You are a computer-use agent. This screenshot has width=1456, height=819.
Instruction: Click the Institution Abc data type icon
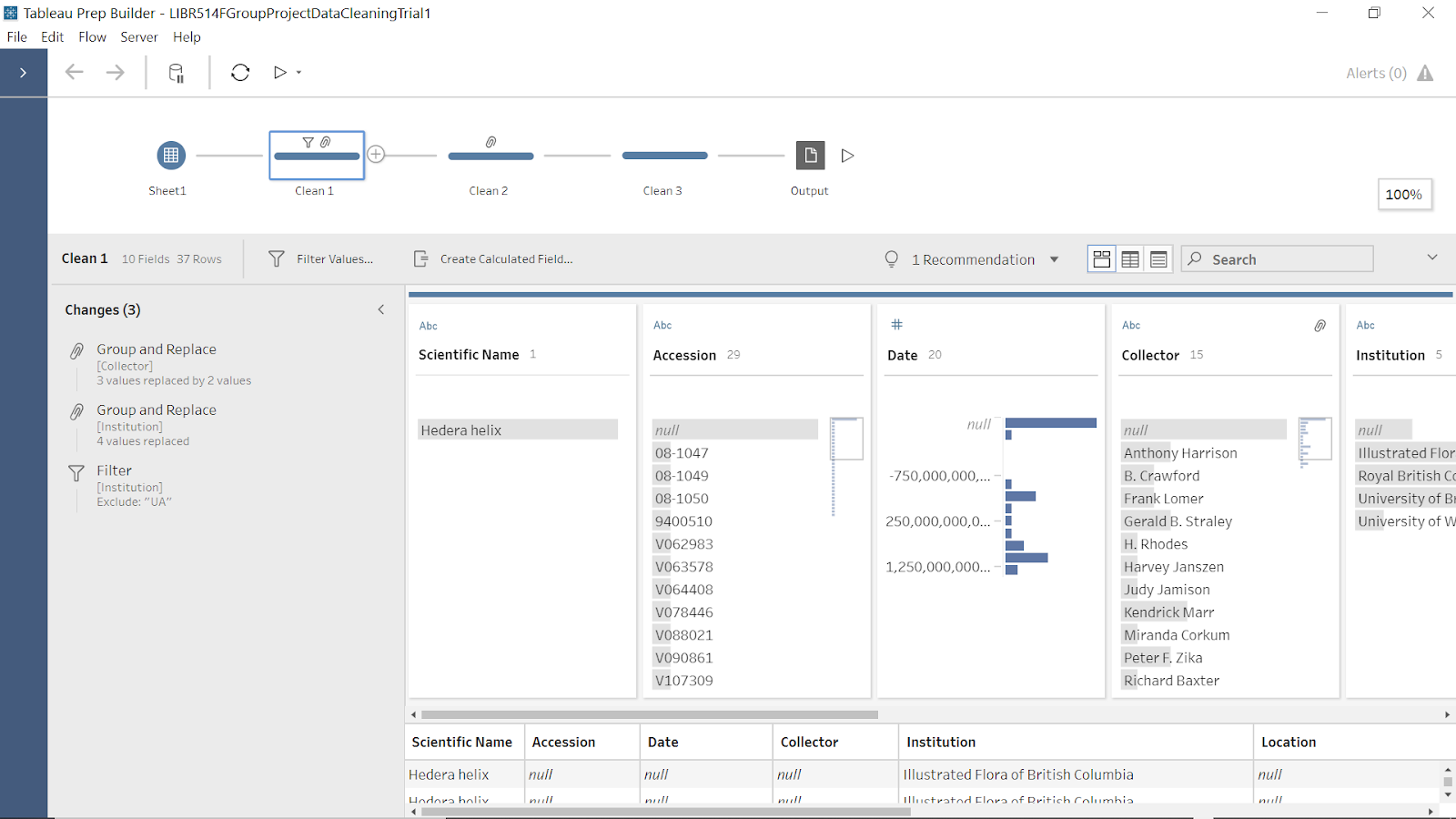(x=1365, y=325)
